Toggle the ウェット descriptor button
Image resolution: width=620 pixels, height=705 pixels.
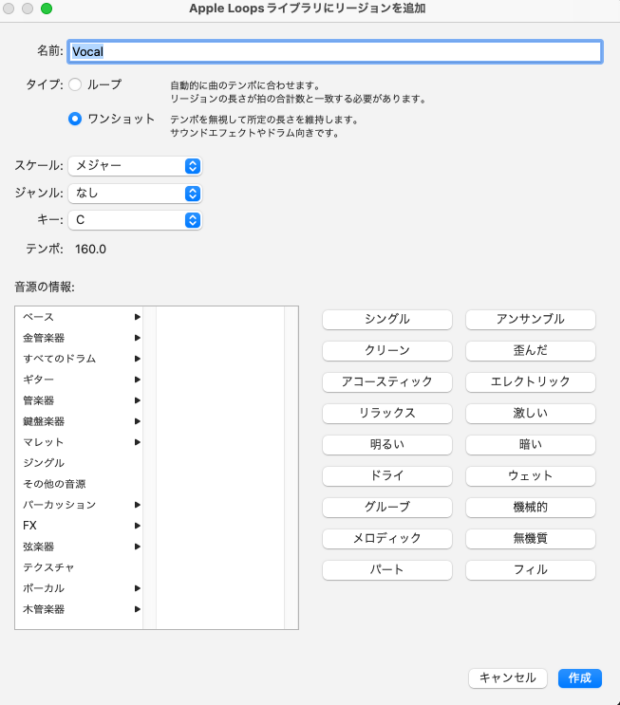531,476
